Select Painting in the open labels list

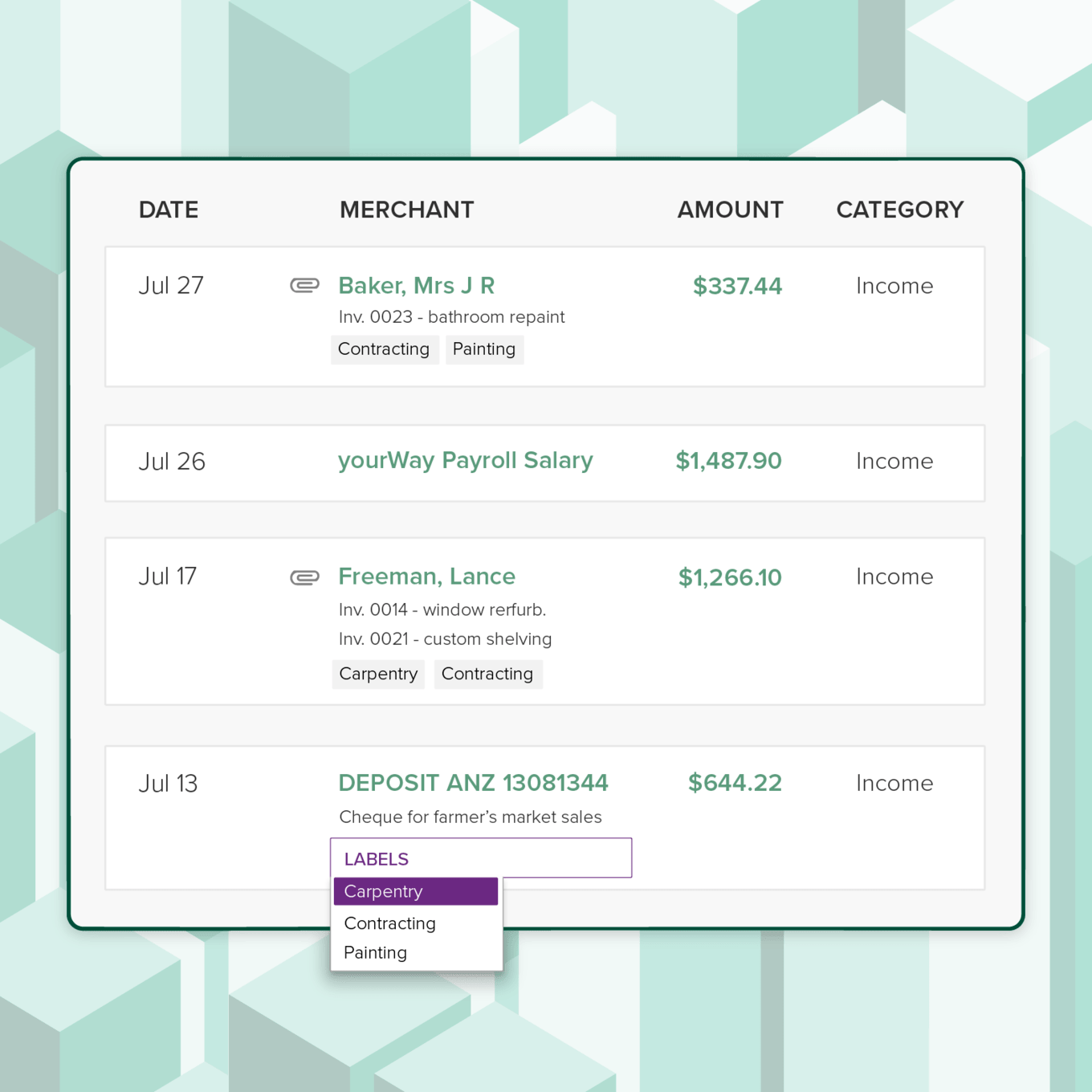click(374, 952)
